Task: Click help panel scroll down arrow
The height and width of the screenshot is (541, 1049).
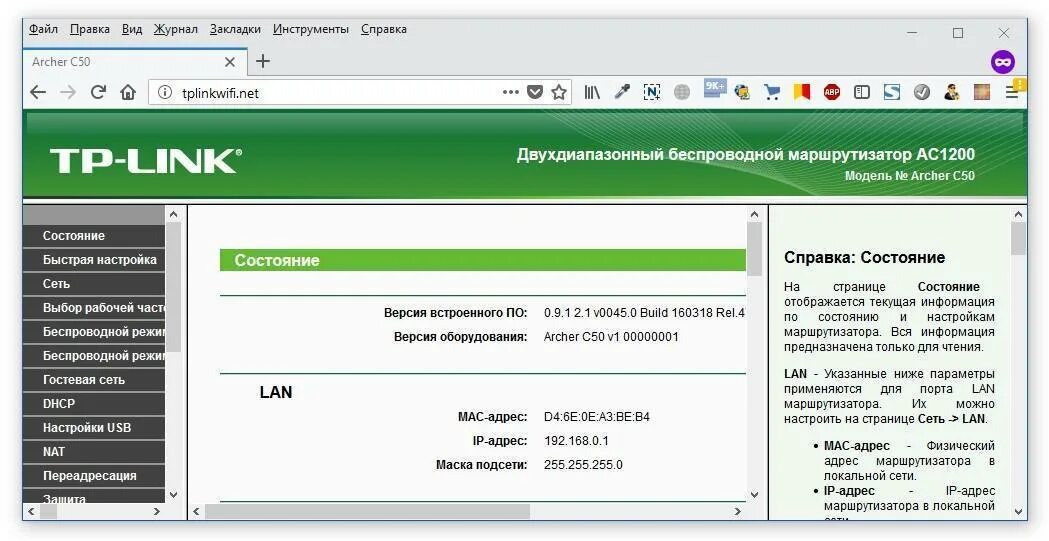Action: (1018, 512)
